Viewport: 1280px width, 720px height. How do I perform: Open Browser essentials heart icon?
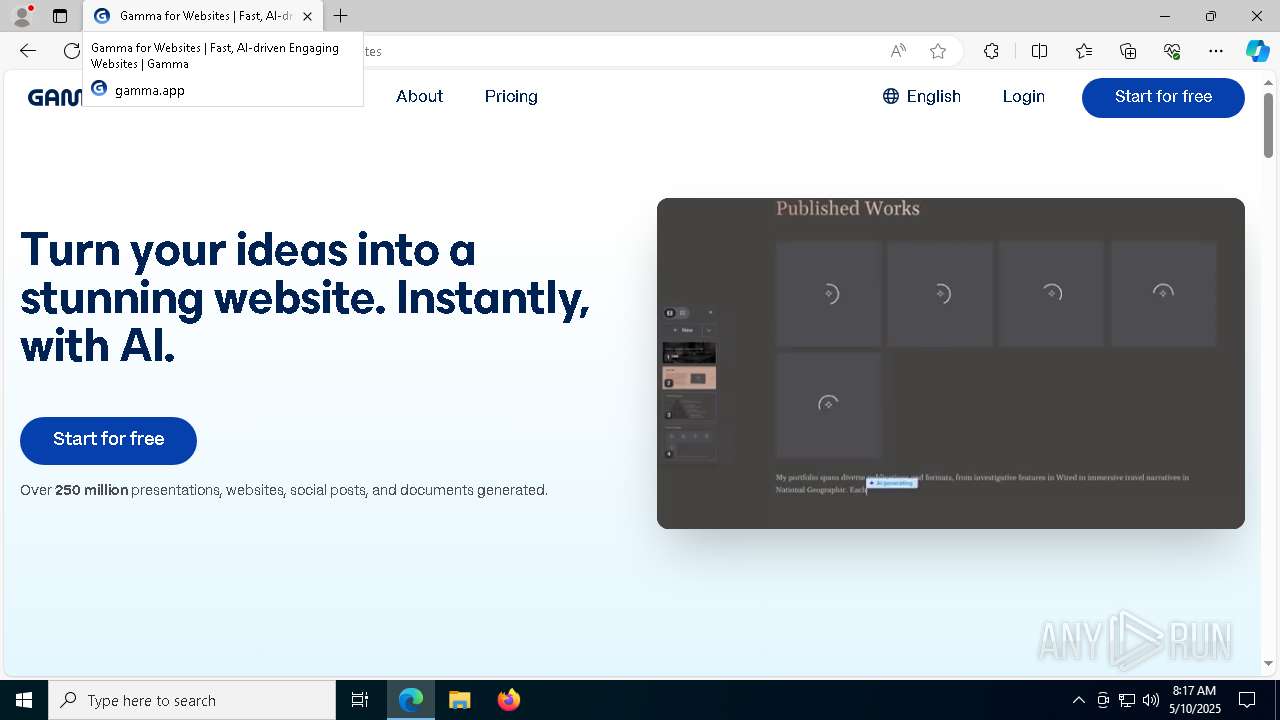click(x=1172, y=51)
